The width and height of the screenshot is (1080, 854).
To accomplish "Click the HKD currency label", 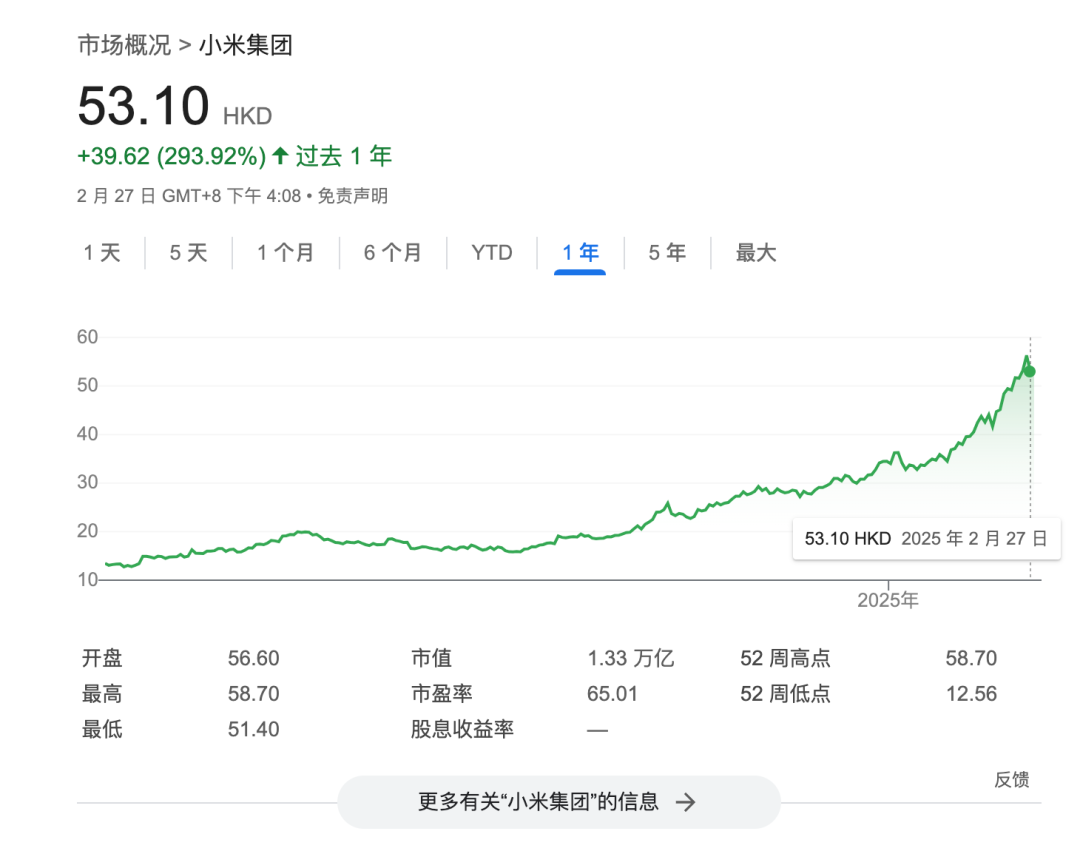I will [247, 116].
